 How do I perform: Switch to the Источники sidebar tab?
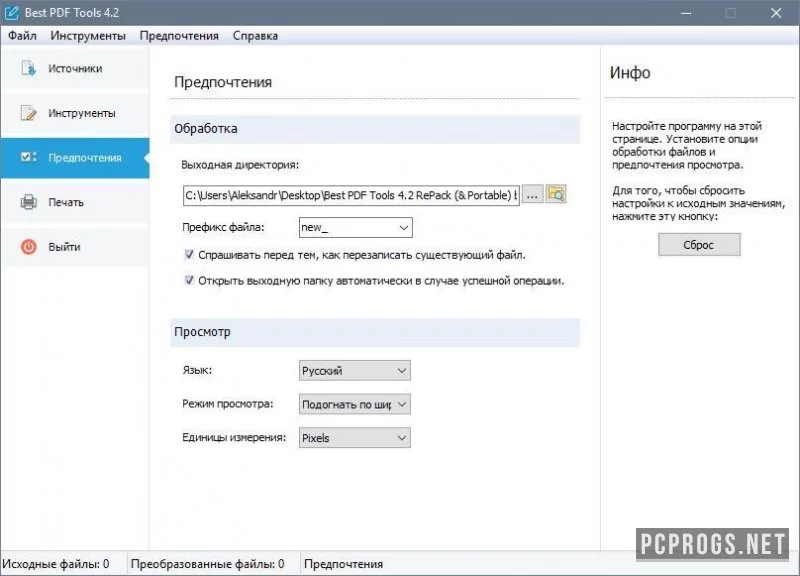click(x=75, y=68)
